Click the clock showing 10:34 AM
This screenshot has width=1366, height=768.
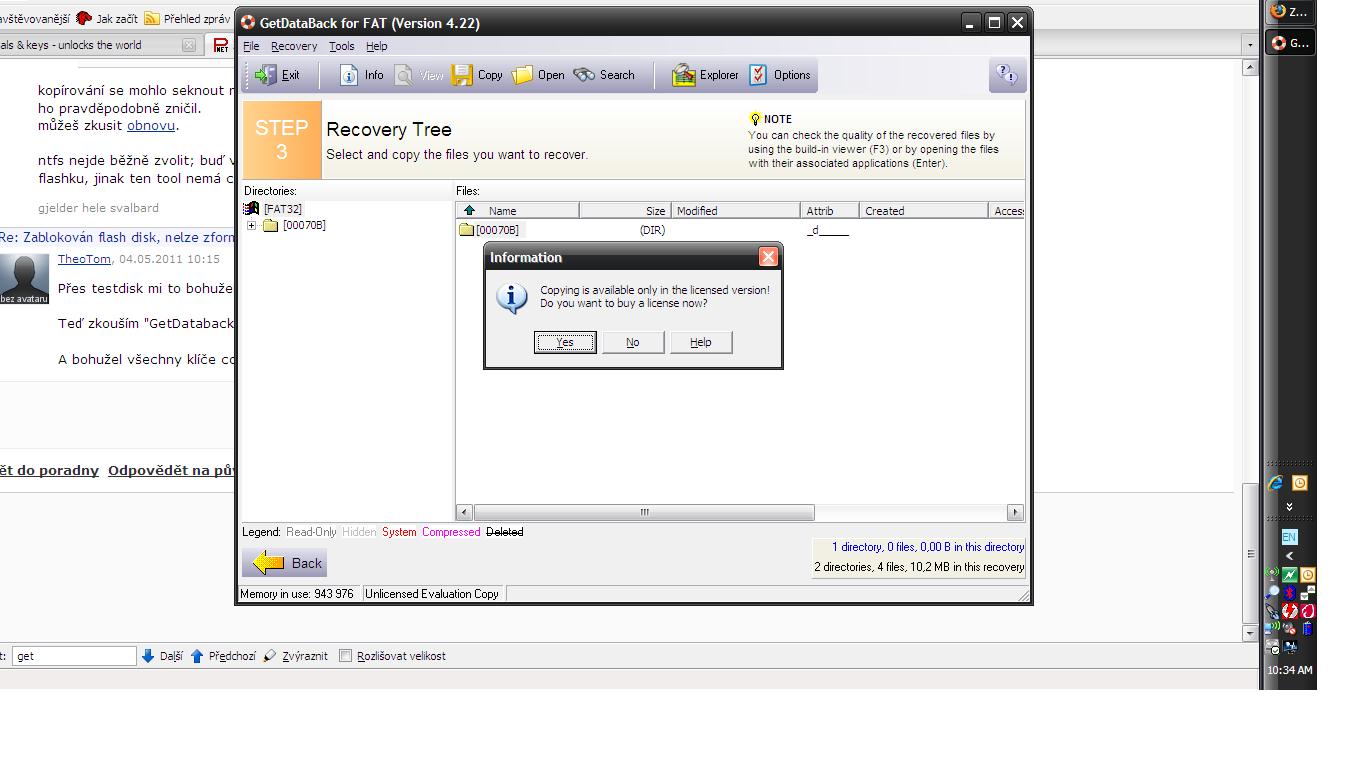1290,670
